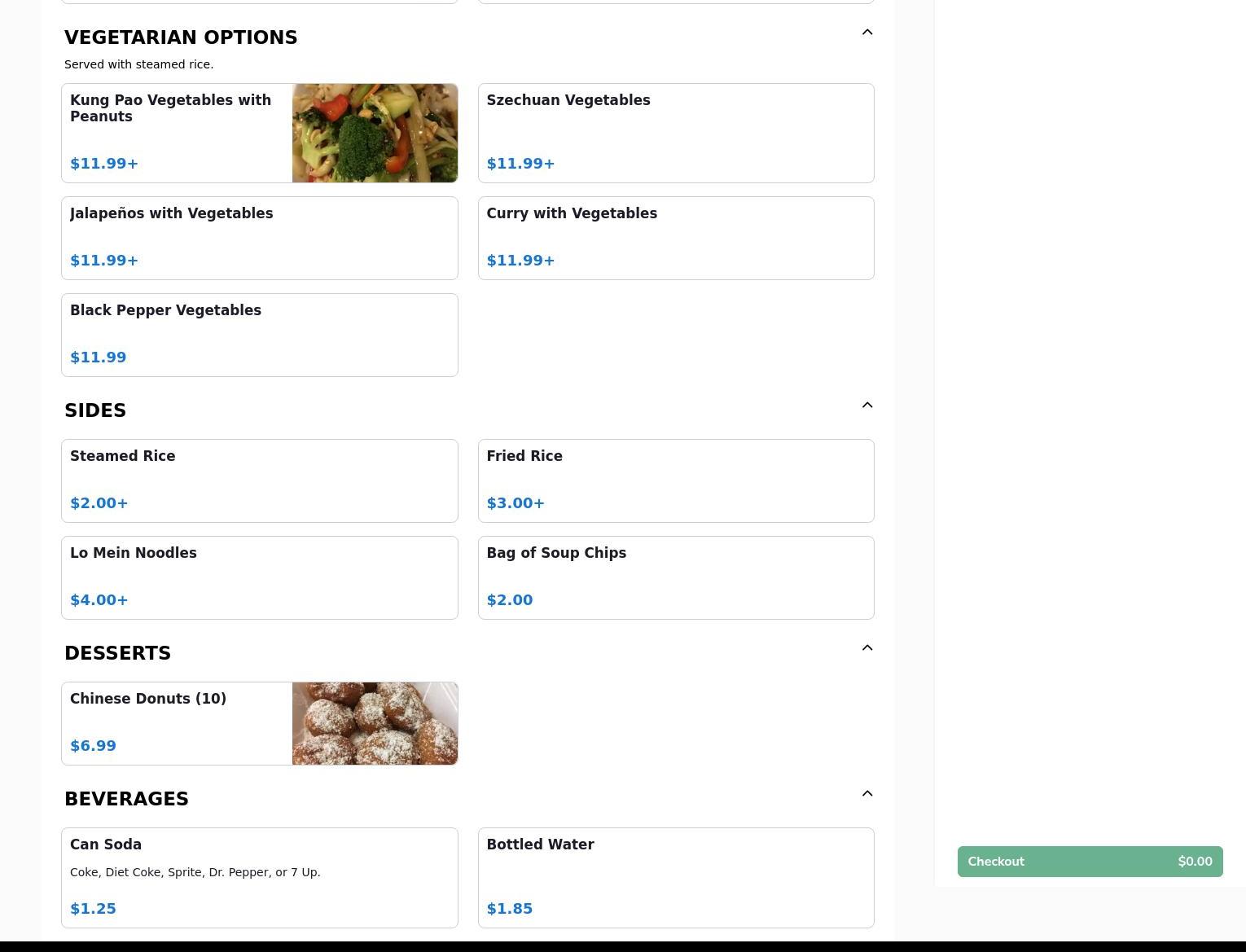This screenshot has height=952, width=1246.
Task: Click the $1.25 Can Soda price
Action: (93, 909)
